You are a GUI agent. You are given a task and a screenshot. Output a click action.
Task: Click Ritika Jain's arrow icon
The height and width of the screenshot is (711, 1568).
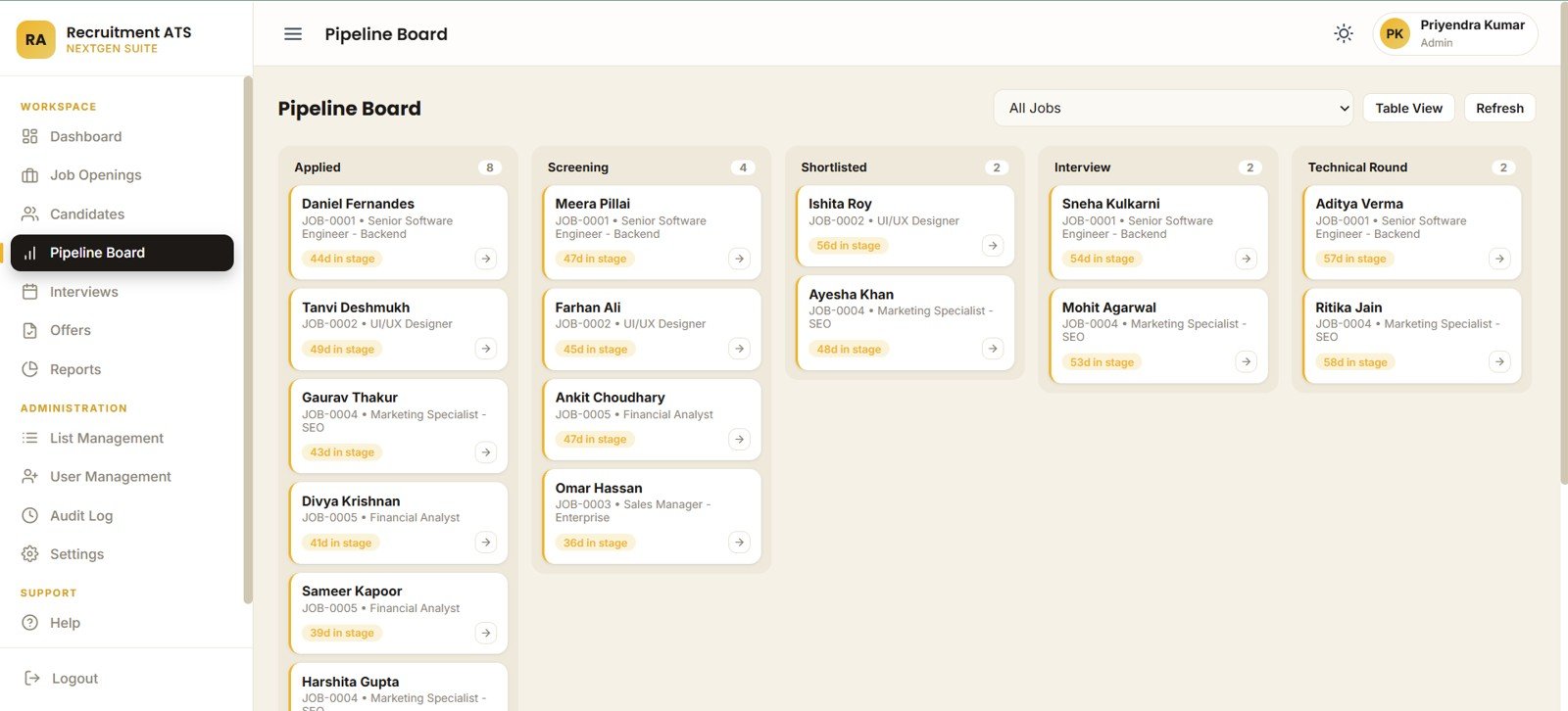(1499, 362)
